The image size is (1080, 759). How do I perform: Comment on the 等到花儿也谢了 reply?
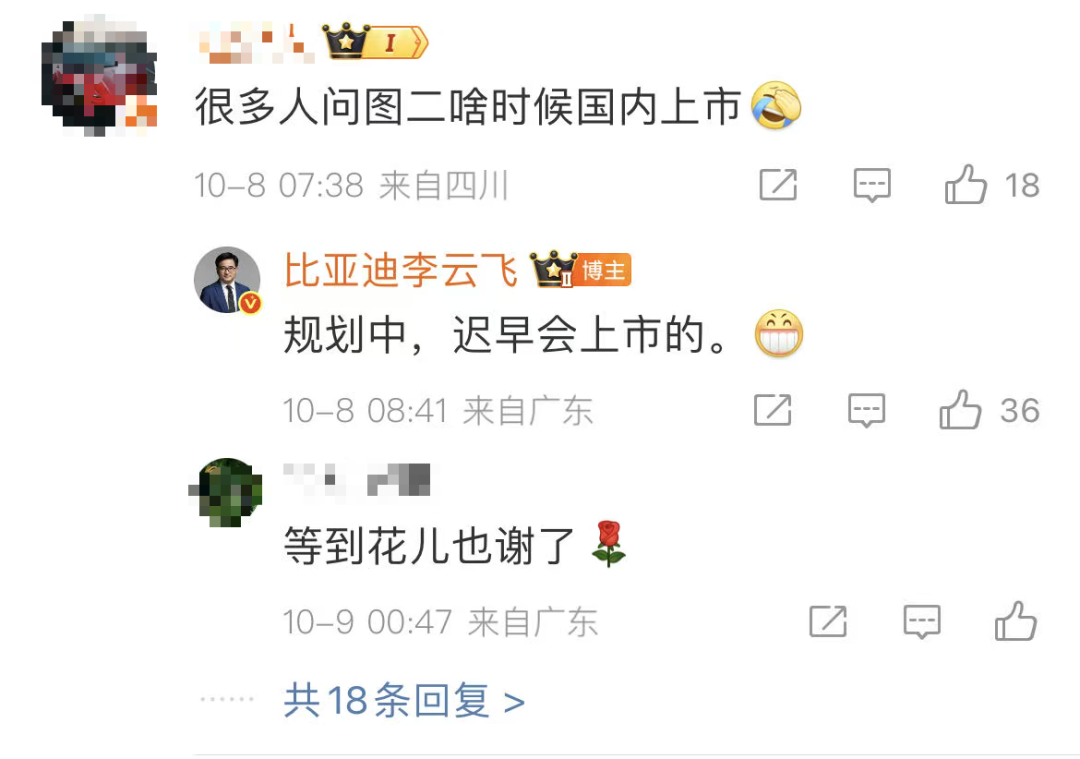pyautogui.click(x=922, y=622)
